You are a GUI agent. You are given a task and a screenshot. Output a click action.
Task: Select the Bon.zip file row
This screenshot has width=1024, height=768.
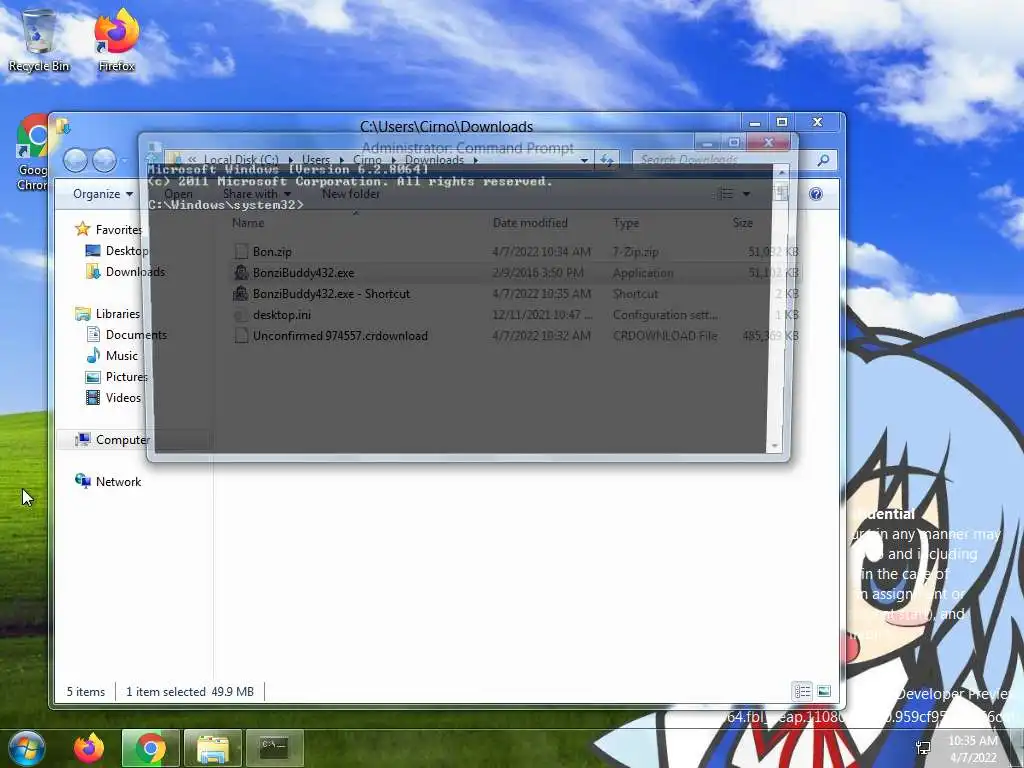[x=515, y=251]
